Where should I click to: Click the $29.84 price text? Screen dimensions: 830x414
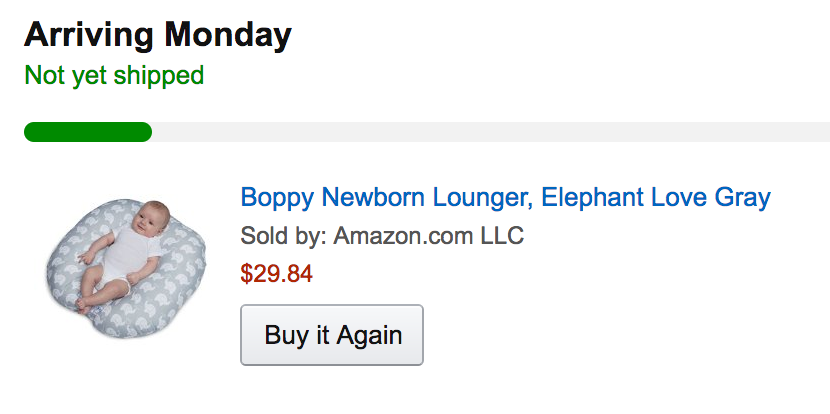pyautogui.click(x=277, y=273)
